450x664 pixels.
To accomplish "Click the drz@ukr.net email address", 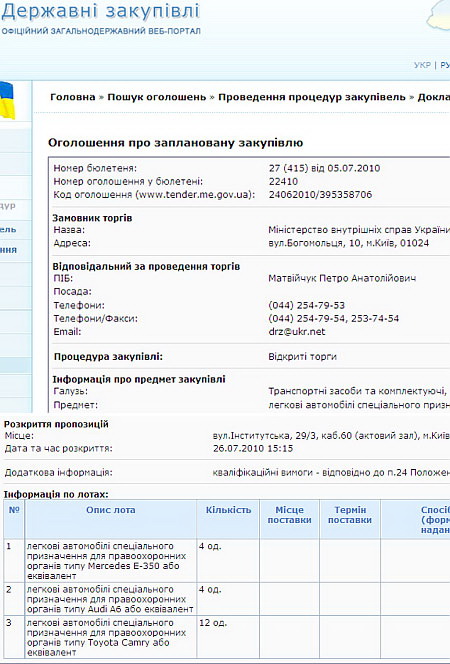I will point(296,332).
